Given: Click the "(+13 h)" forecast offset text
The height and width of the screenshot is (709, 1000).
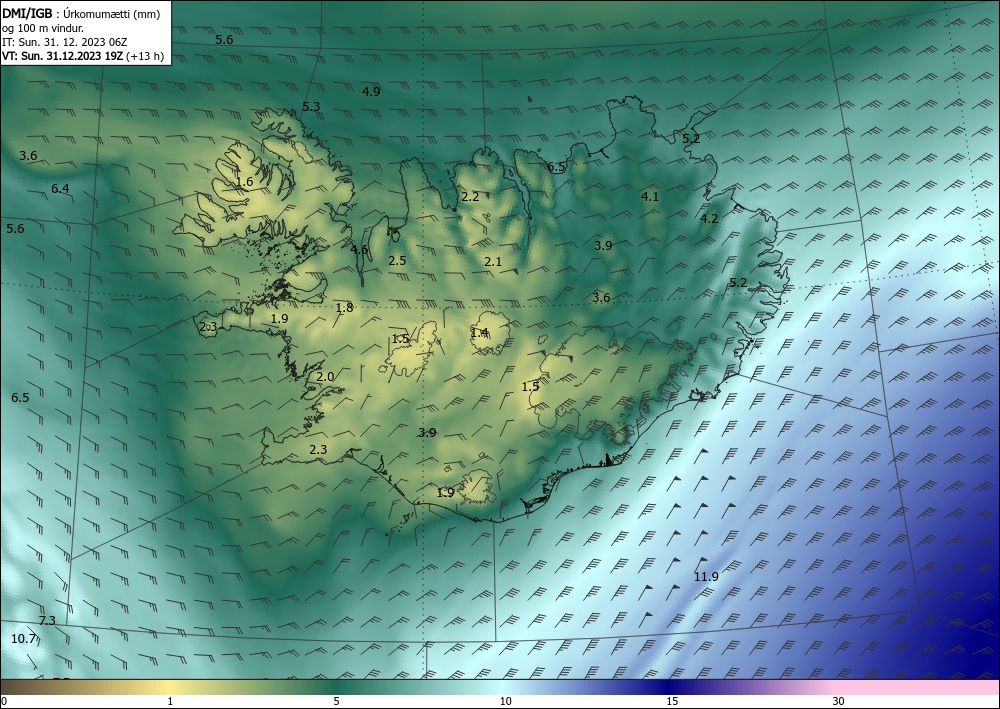Looking at the screenshot, I should (x=145, y=56).
